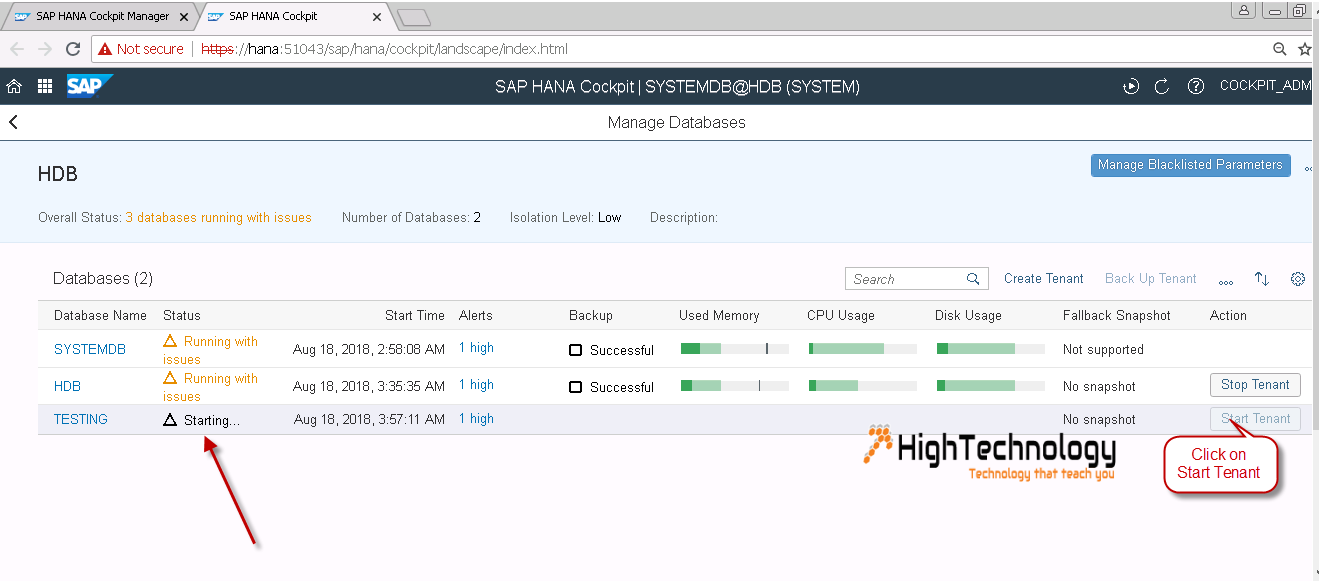Click Stop Tenant for HDB
The width and height of the screenshot is (1319, 581).
pyautogui.click(x=1255, y=385)
